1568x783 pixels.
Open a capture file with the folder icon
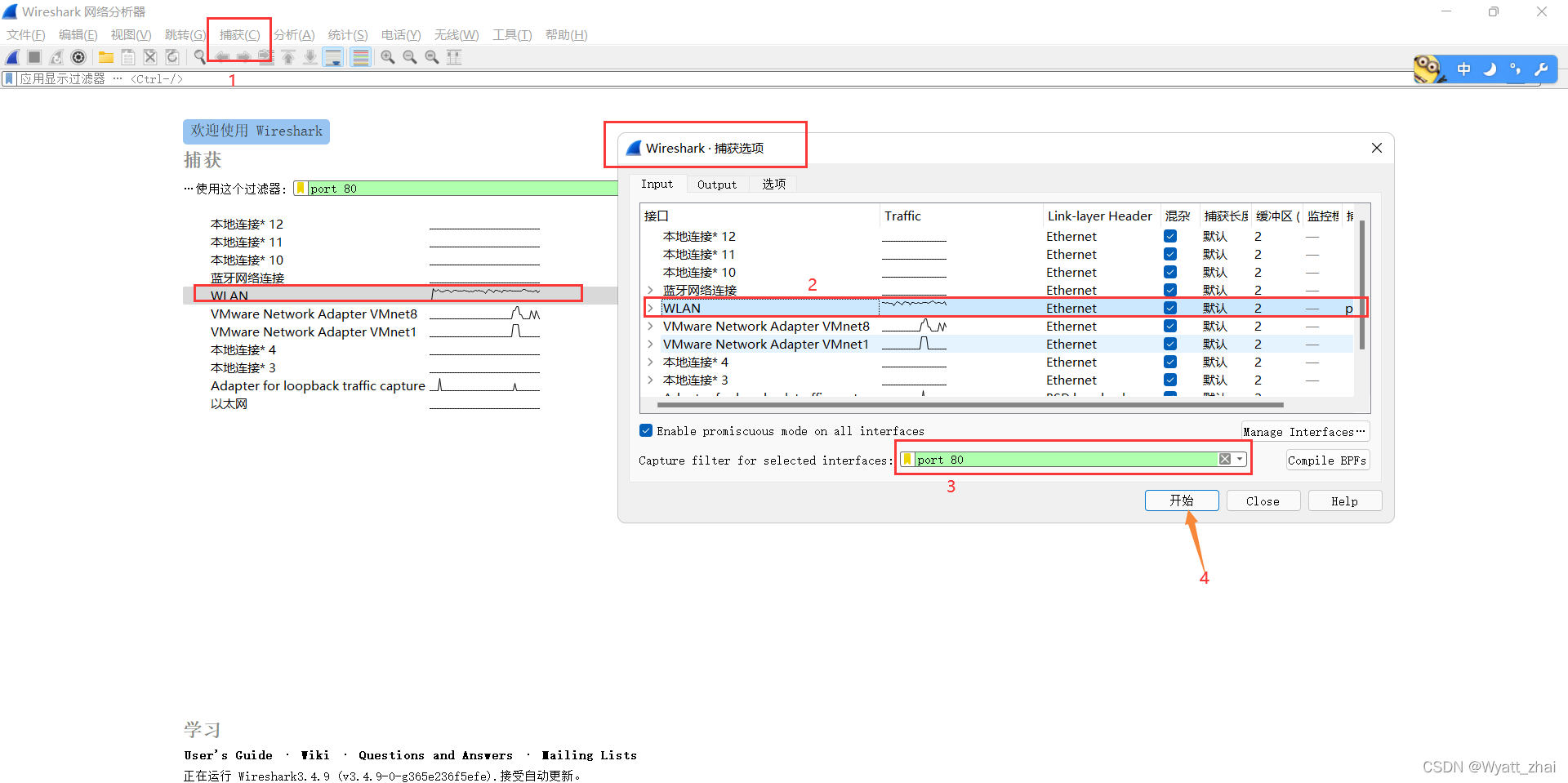coord(106,57)
